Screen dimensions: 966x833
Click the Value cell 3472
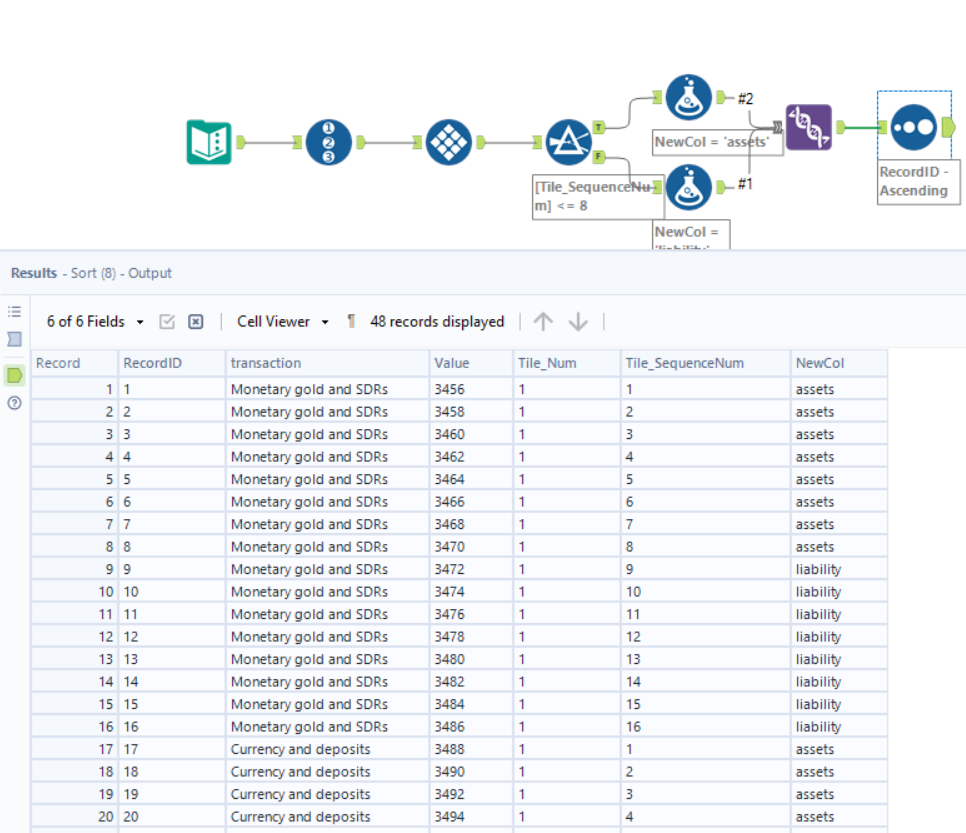point(471,569)
